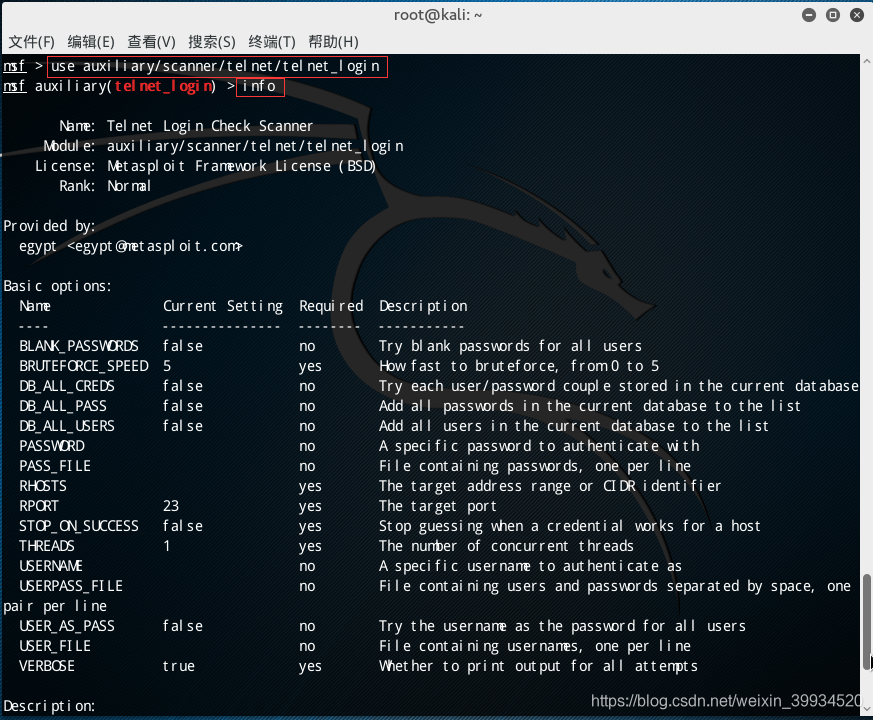This screenshot has width=873, height=720.
Task: Click the window title root@kali: ~
Action: click(x=438, y=15)
